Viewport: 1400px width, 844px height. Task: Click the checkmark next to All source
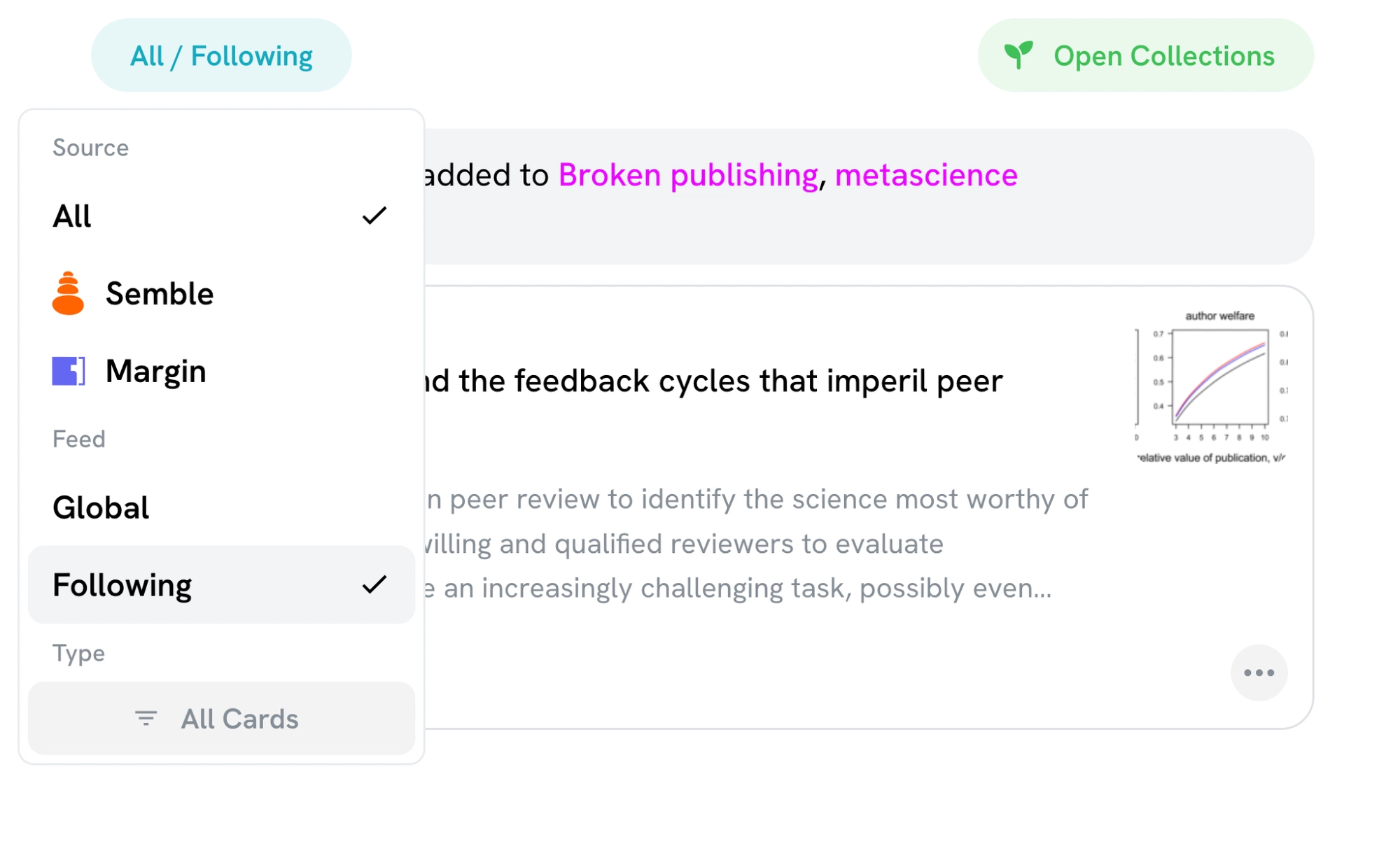tap(374, 216)
